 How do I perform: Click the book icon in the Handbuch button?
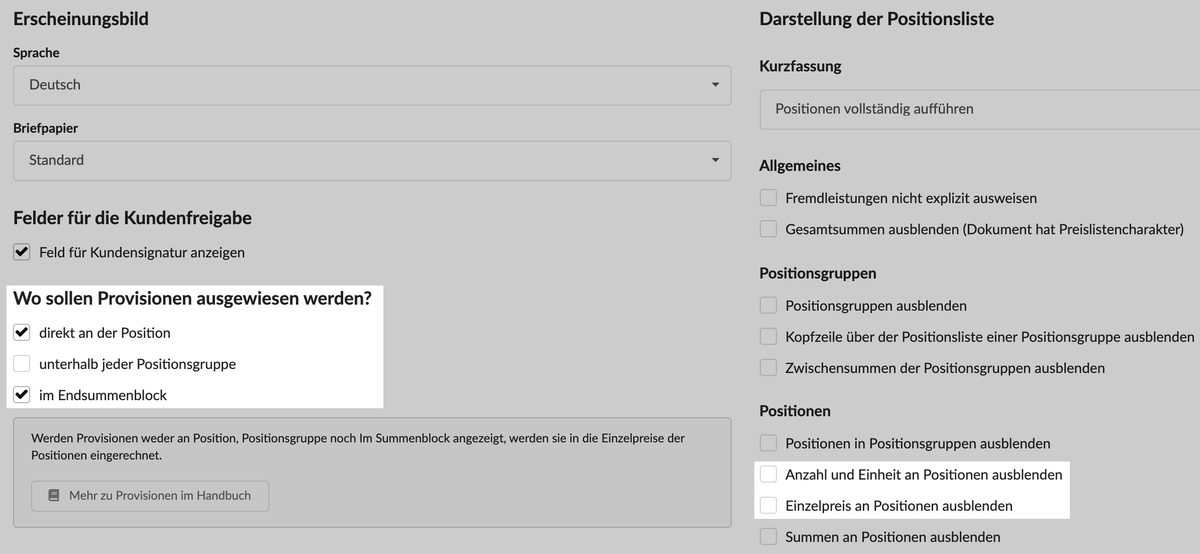coord(53,495)
